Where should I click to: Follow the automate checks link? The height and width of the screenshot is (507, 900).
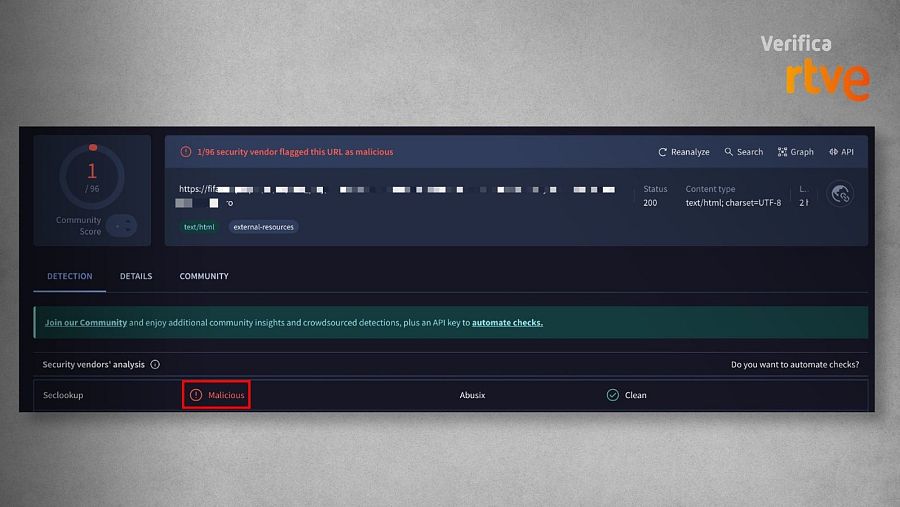[x=507, y=323]
